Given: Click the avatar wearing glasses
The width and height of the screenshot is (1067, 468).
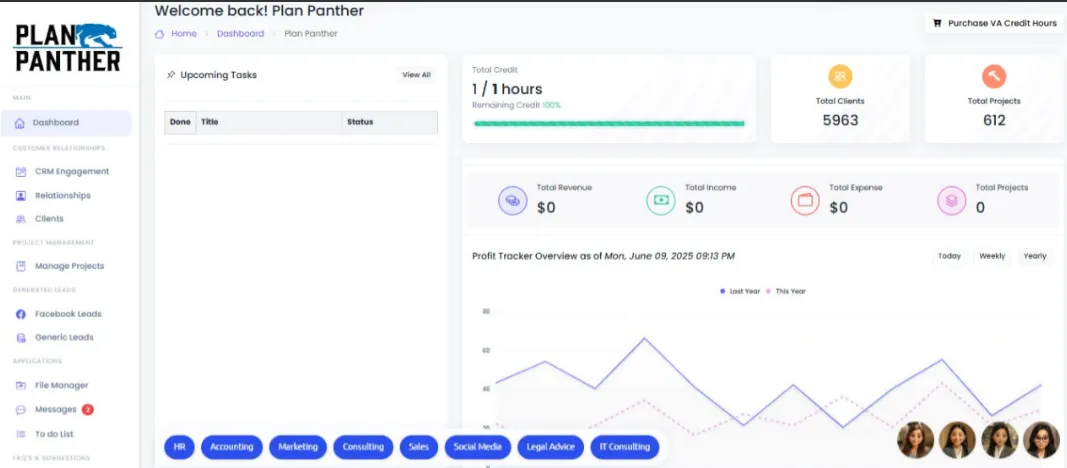Looking at the screenshot, I should tap(1041, 439).
